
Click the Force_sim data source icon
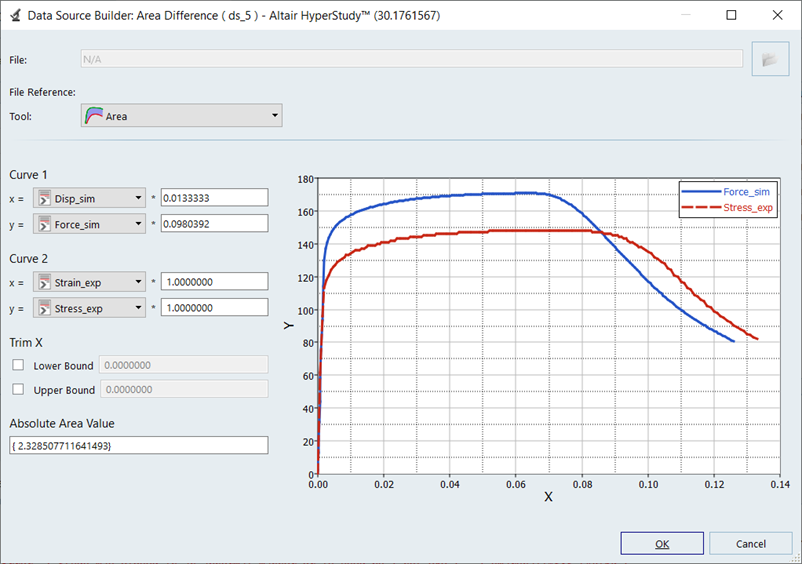[x=43, y=224]
